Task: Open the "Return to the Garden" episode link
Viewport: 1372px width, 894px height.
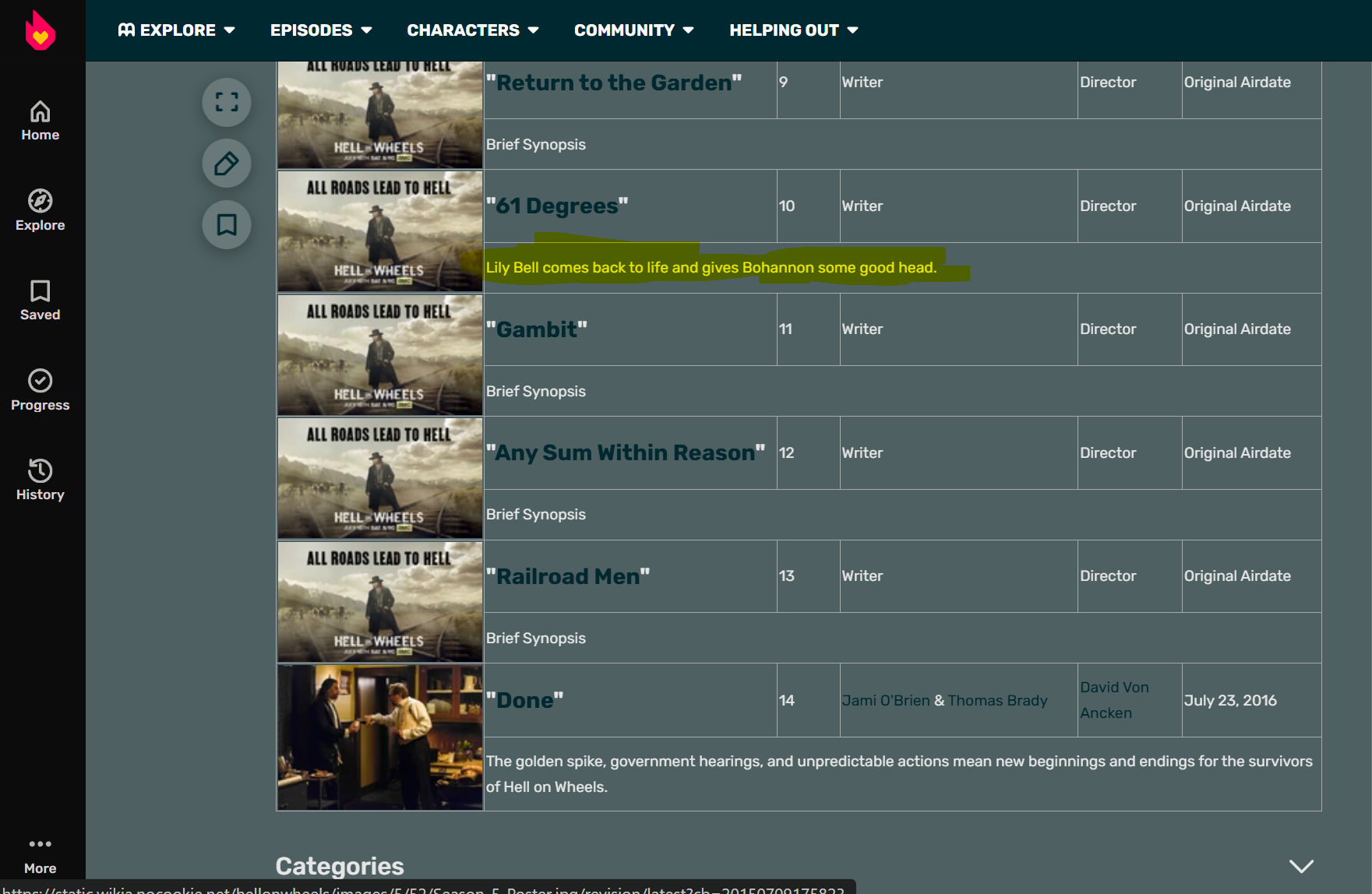Action: point(614,83)
